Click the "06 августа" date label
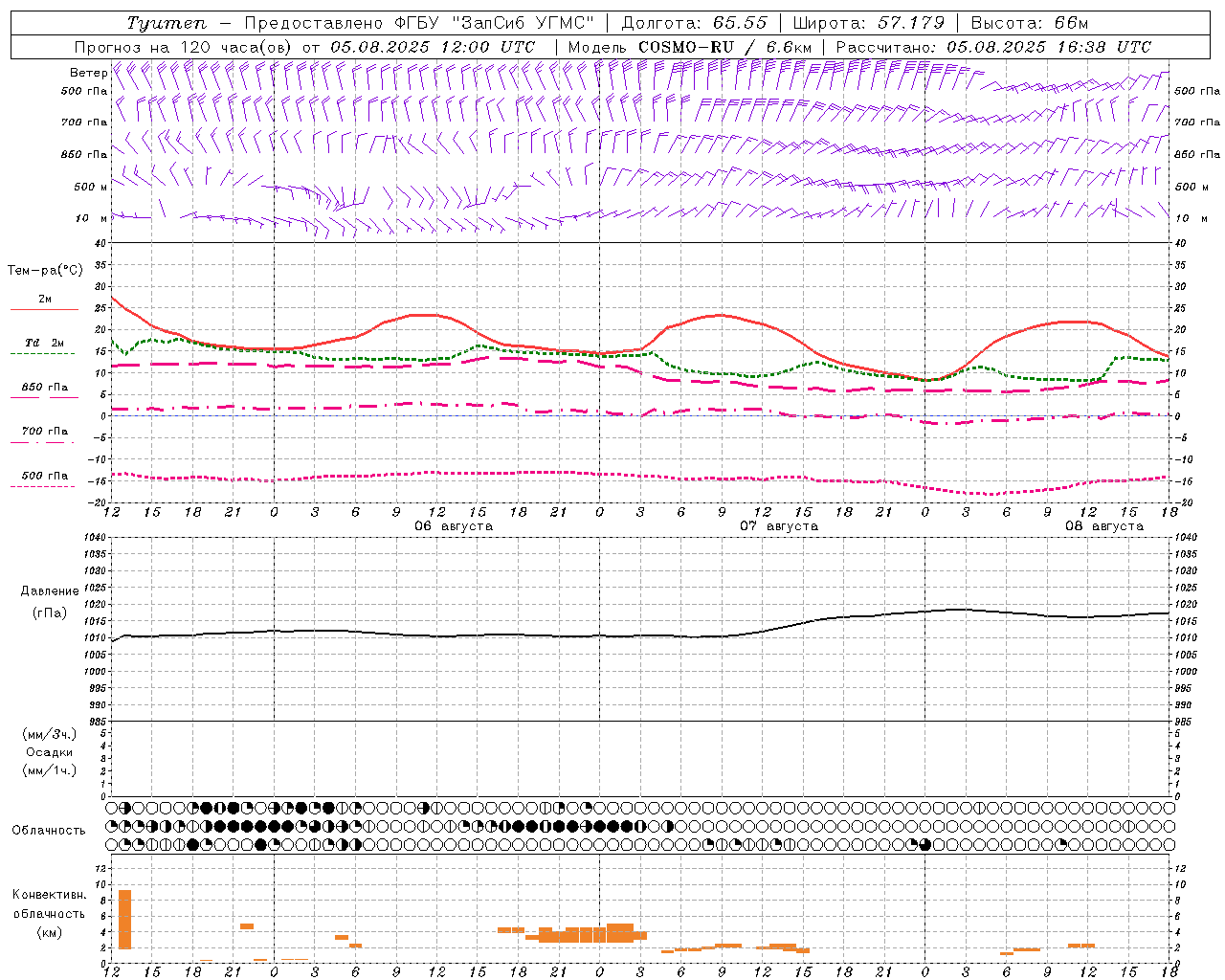The image size is (1225, 980). 454,526
